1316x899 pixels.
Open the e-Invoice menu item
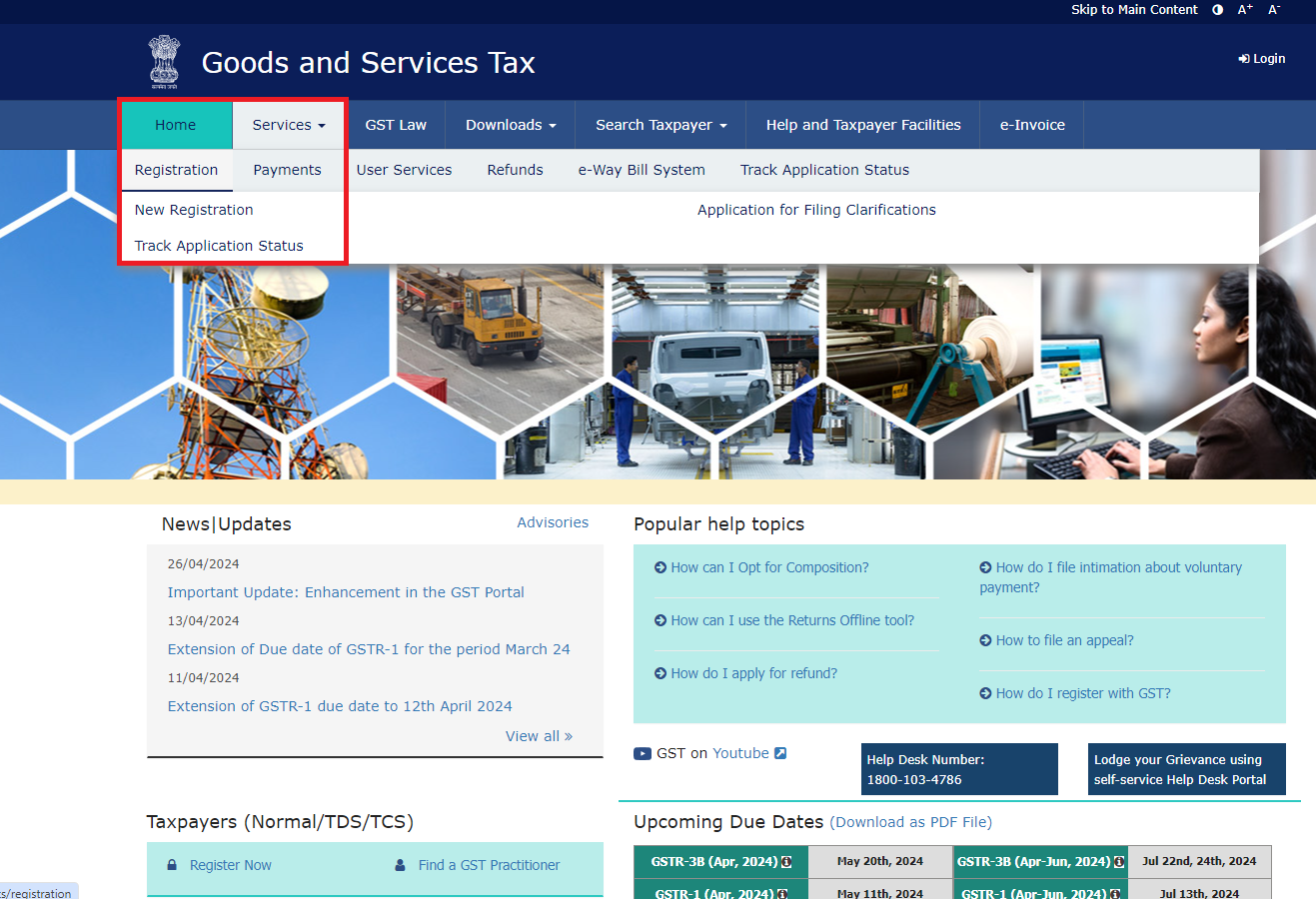point(1031,124)
